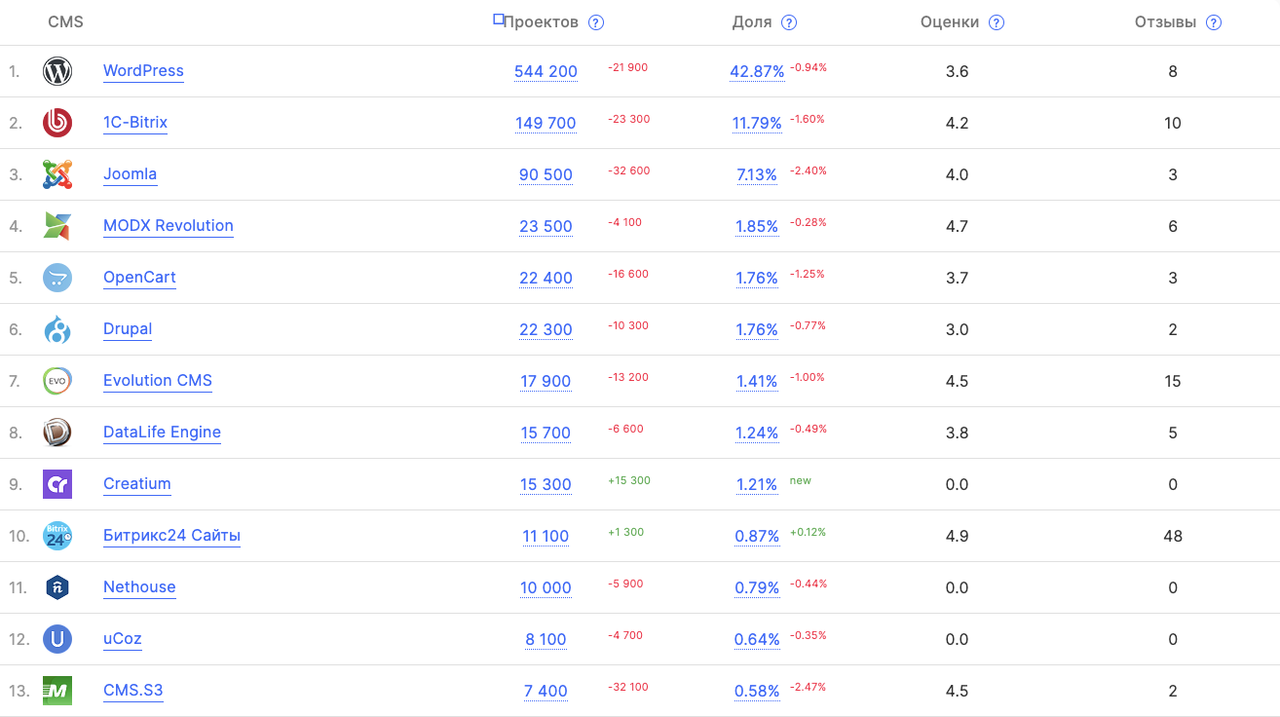The width and height of the screenshot is (1280, 717).
Task: Click Evolution CMS project count 17 900
Action: pyautogui.click(x=546, y=381)
